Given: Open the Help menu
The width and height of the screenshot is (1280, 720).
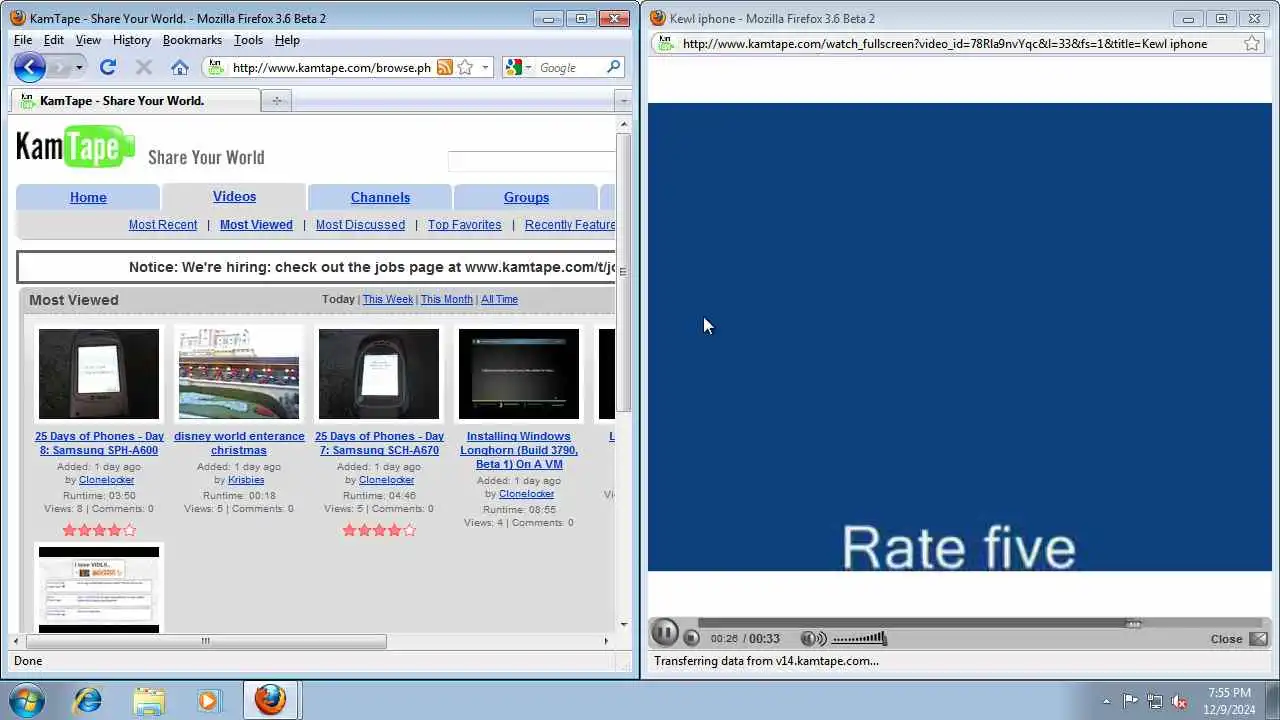Looking at the screenshot, I should pyautogui.click(x=287, y=40).
